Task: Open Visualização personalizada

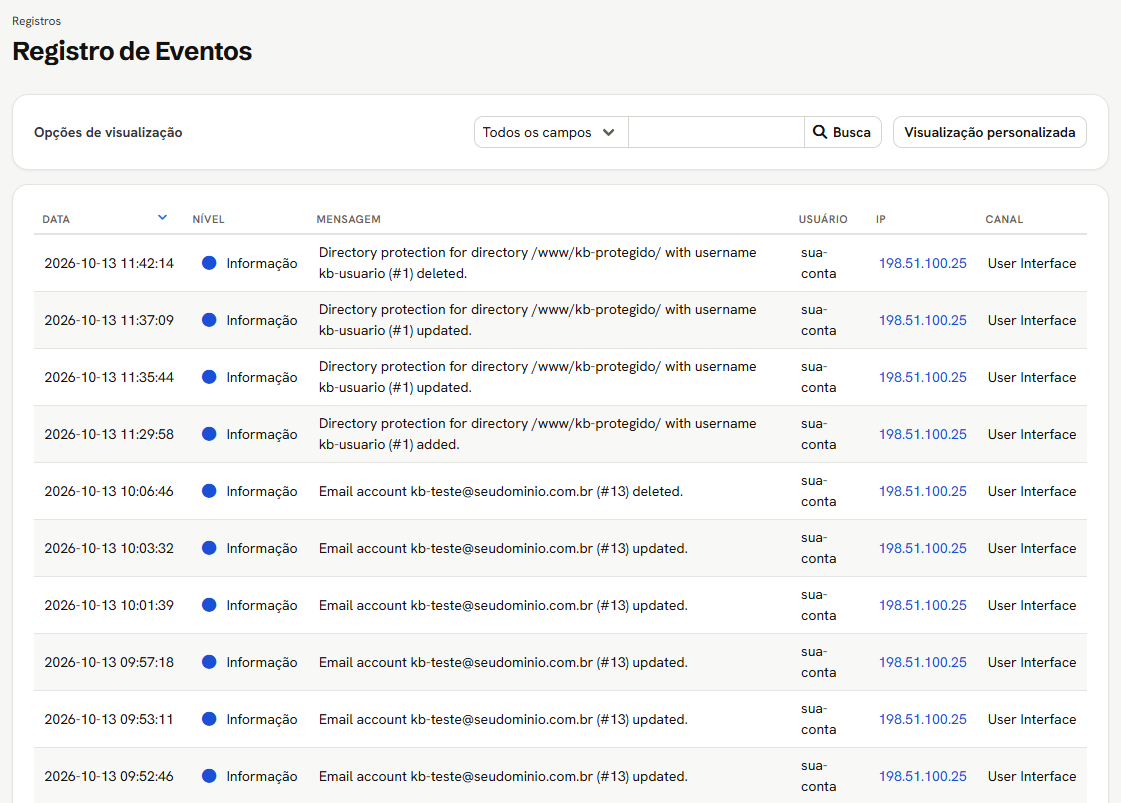Action: [x=989, y=132]
